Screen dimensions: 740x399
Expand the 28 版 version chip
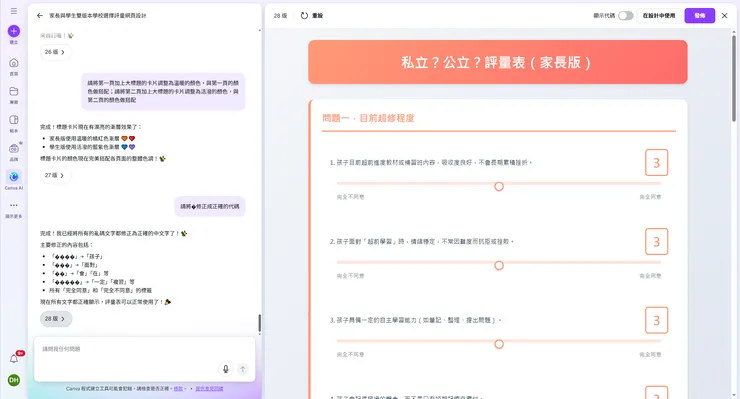(56, 319)
